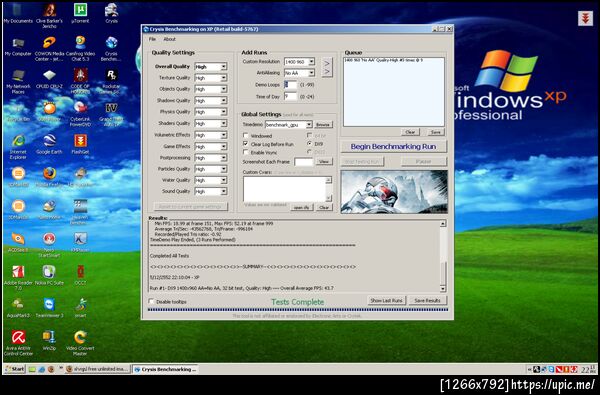Open the Mozilla Firefox desktop shortcut
The image size is (600, 395).
[49, 177]
